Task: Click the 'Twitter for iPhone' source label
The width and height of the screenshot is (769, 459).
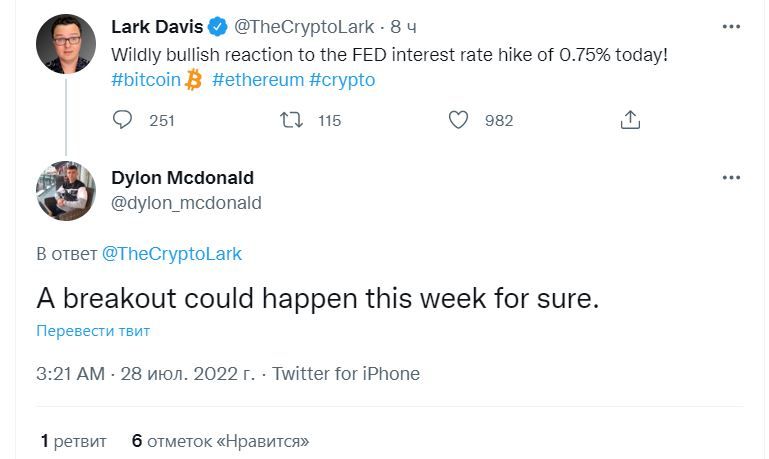Action: click(x=346, y=374)
